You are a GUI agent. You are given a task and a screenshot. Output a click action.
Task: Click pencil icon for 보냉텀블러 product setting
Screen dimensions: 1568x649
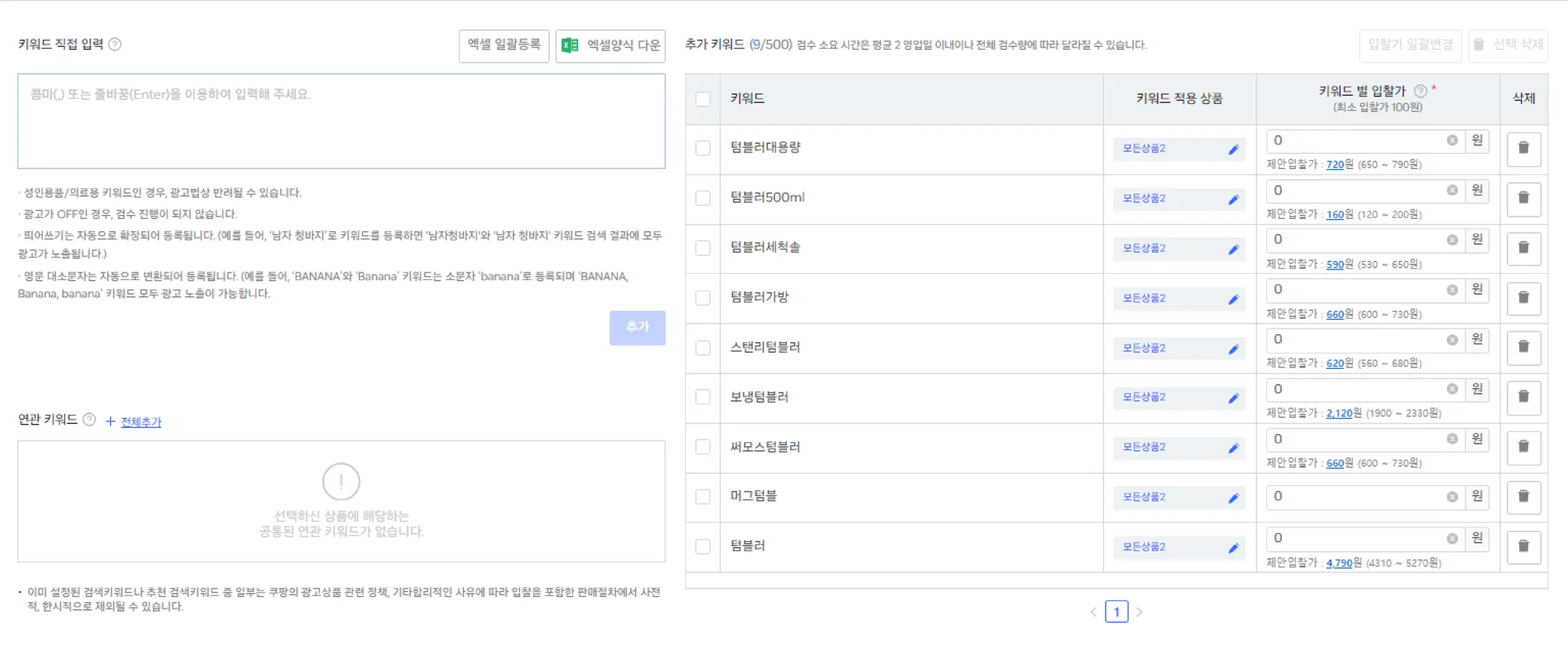tap(1233, 398)
